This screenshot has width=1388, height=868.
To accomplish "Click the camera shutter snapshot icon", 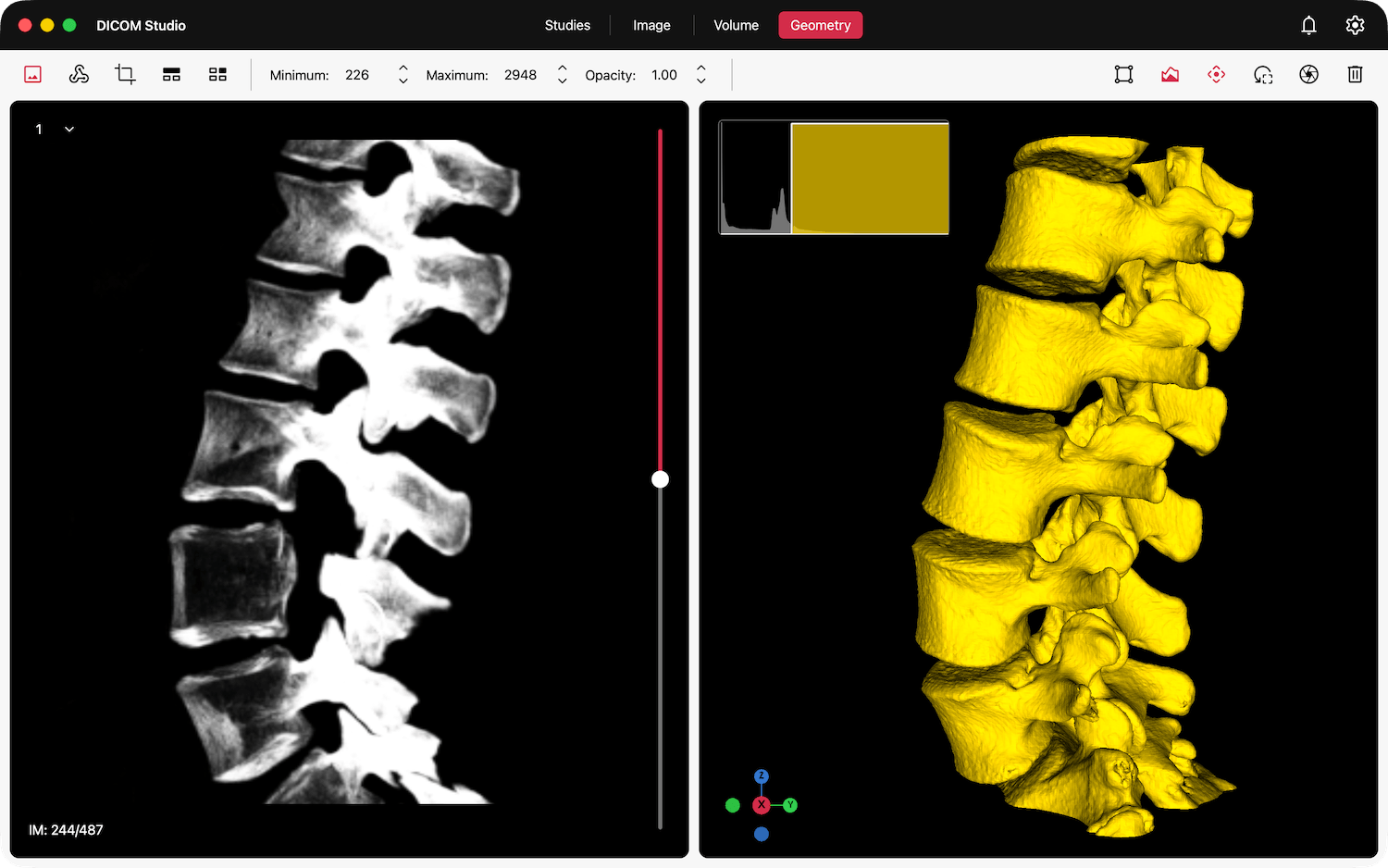I will (1309, 75).
